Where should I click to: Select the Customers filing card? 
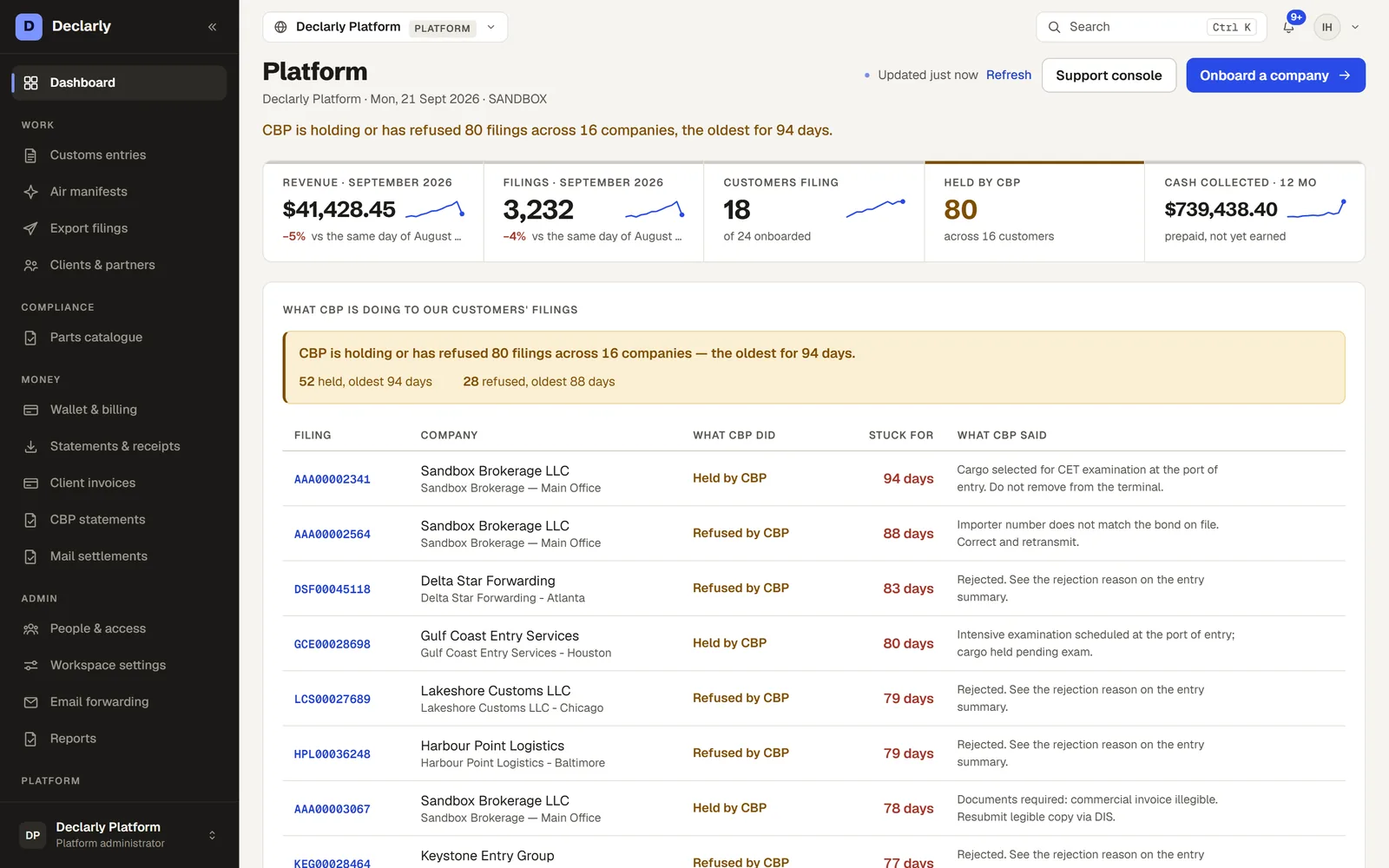814,212
